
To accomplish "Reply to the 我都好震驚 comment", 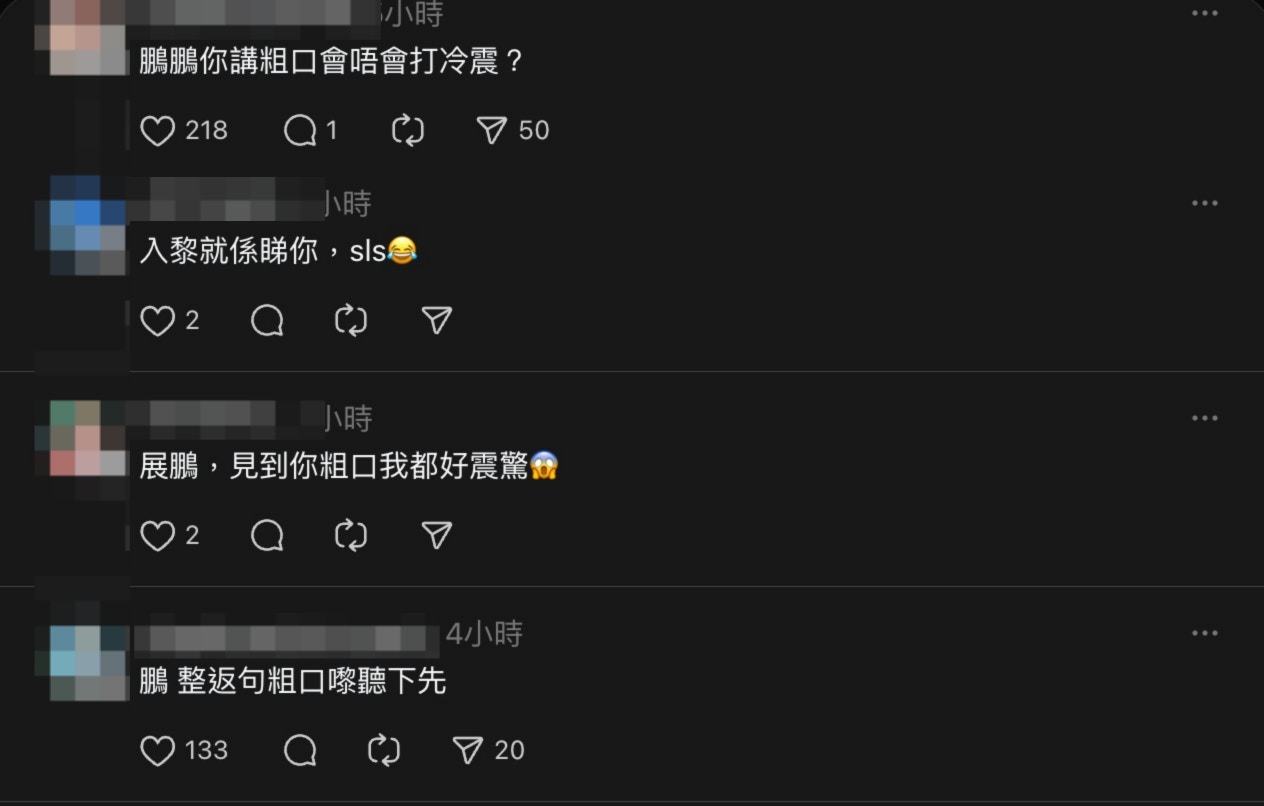I will [267, 536].
